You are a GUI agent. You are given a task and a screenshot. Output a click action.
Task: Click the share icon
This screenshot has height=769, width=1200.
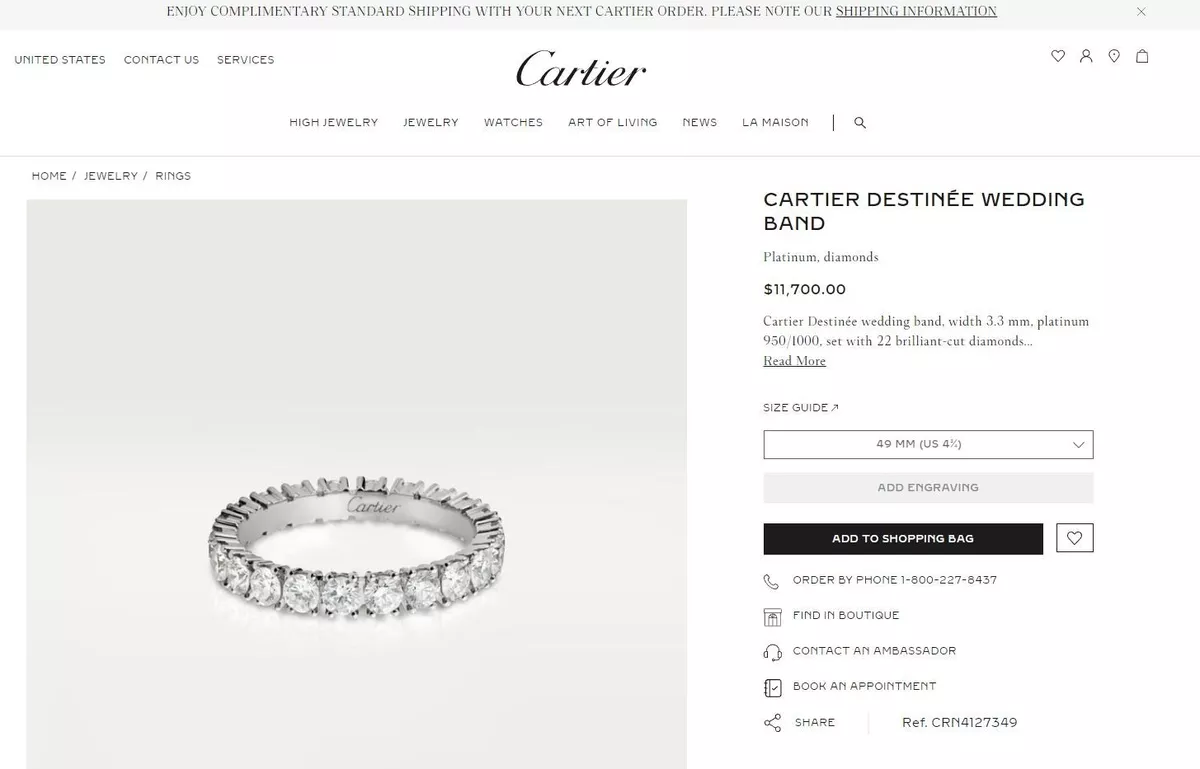click(772, 722)
